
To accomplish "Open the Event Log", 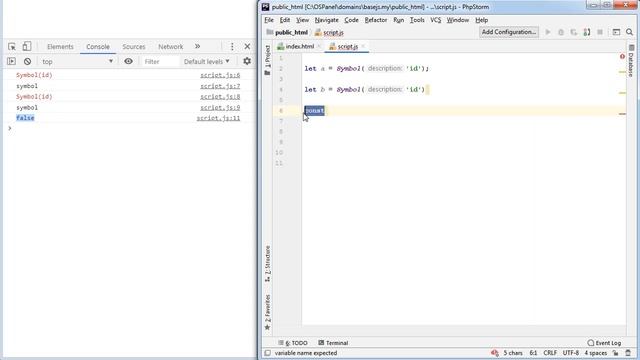I will [604, 343].
